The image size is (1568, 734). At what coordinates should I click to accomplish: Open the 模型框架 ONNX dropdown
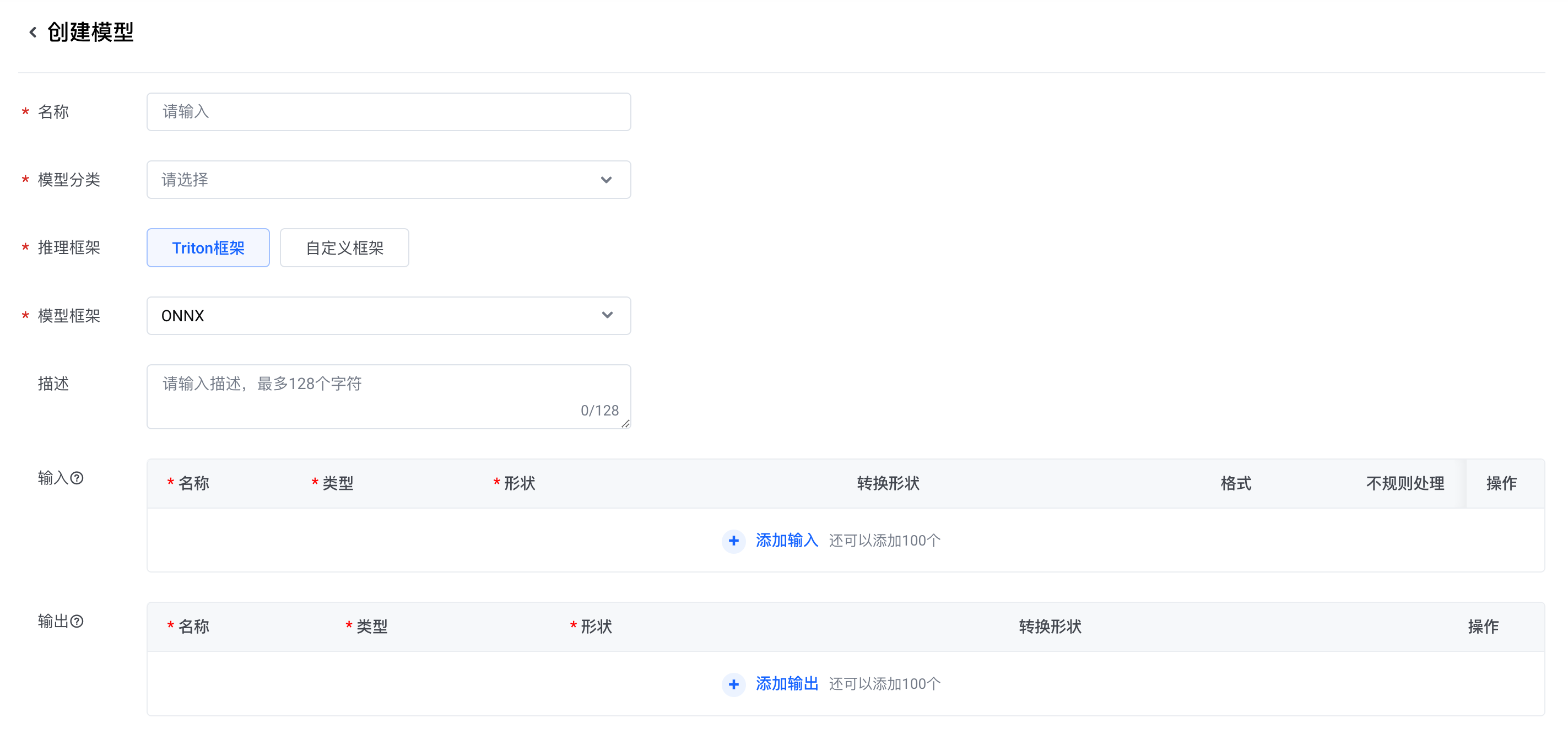tap(389, 315)
